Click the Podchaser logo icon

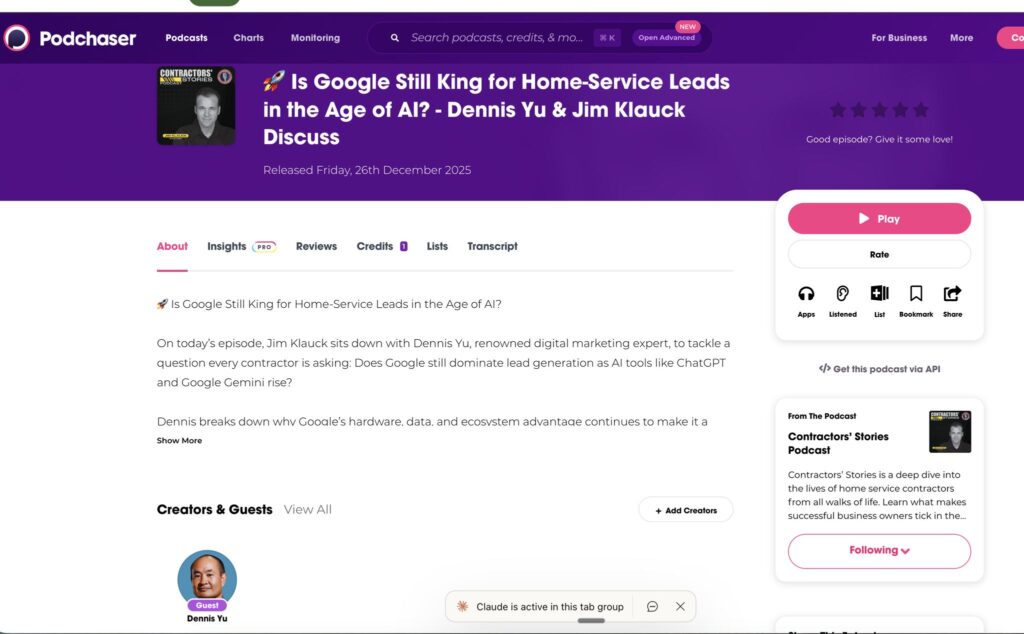(x=17, y=38)
